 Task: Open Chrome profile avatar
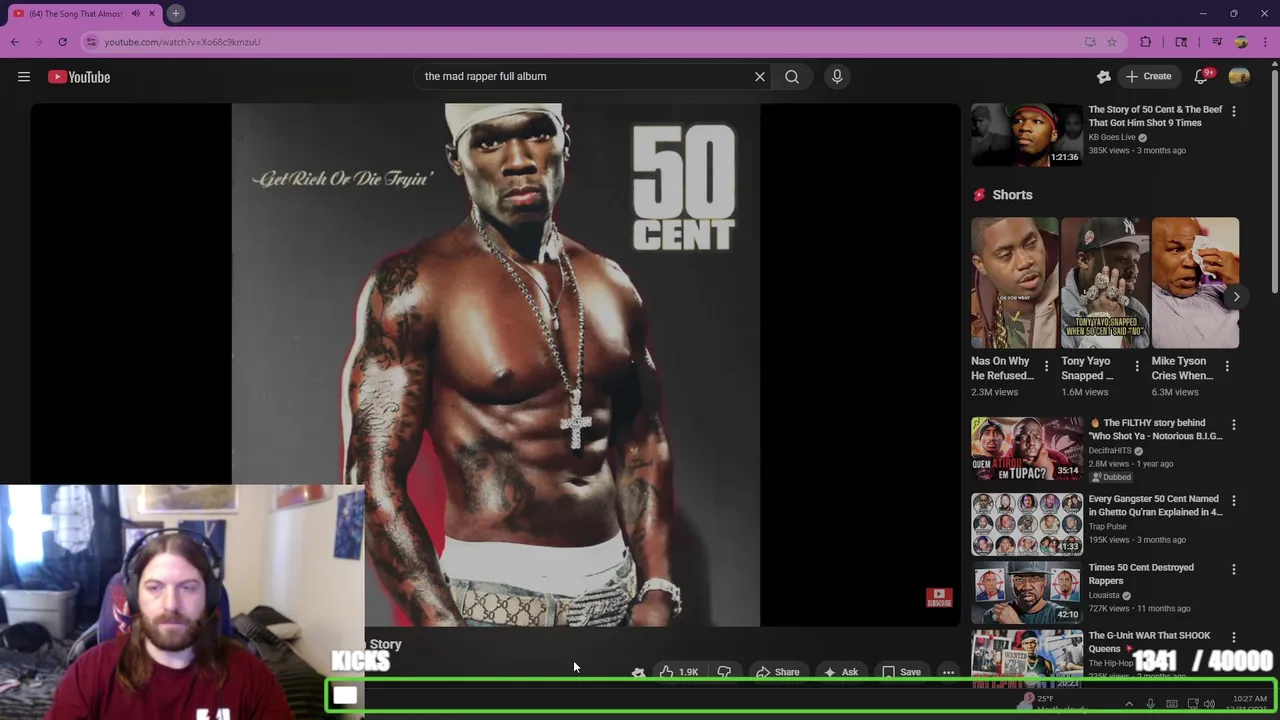[1241, 42]
